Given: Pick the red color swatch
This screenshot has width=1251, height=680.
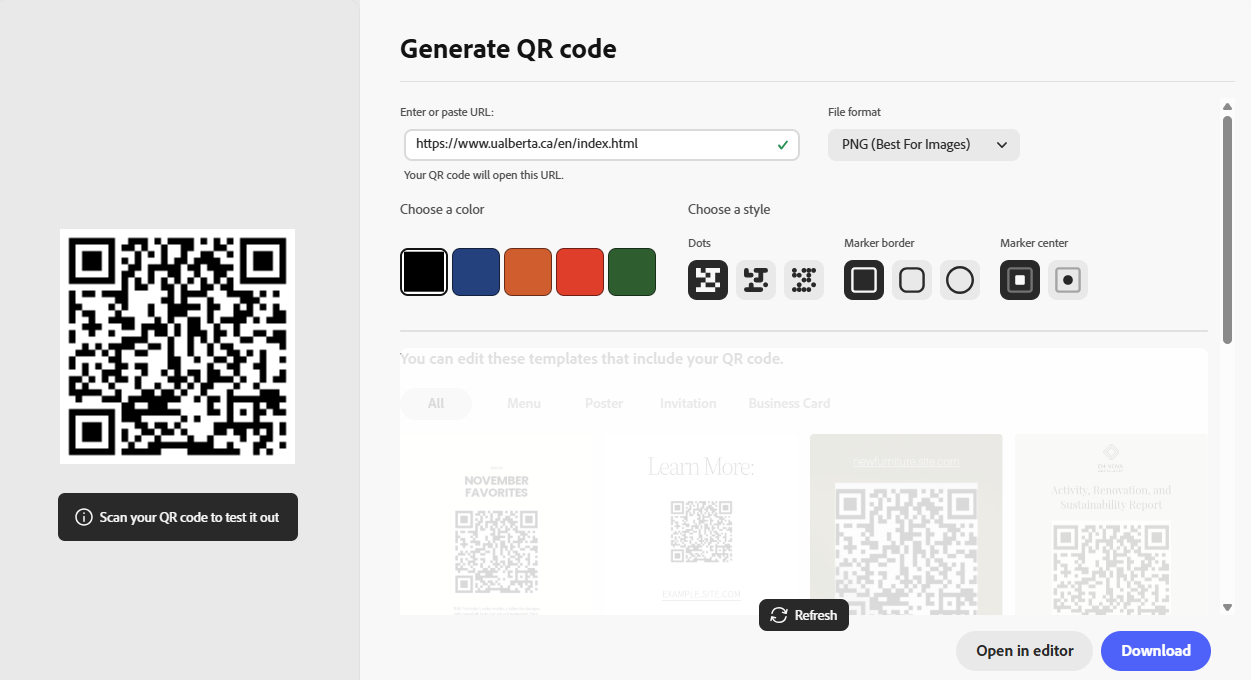Looking at the screenshot, I should (x=580, y=272).
